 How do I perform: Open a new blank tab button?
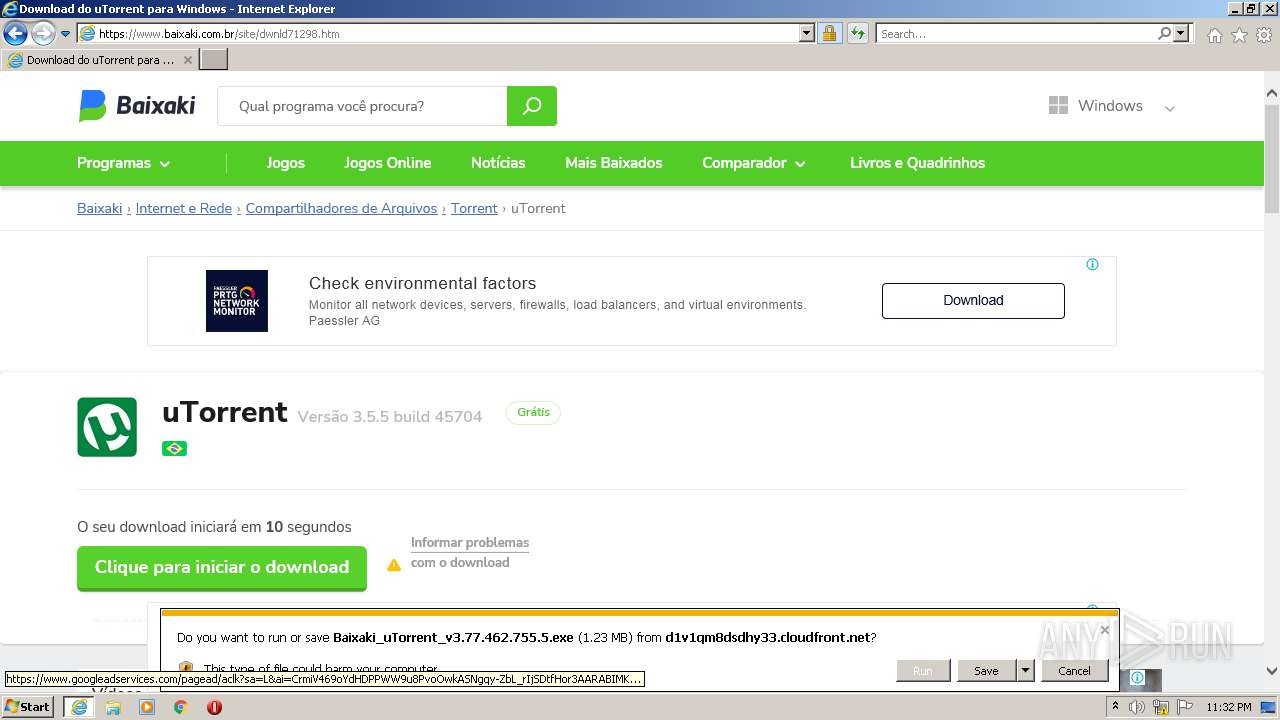[x=214, y=60]
